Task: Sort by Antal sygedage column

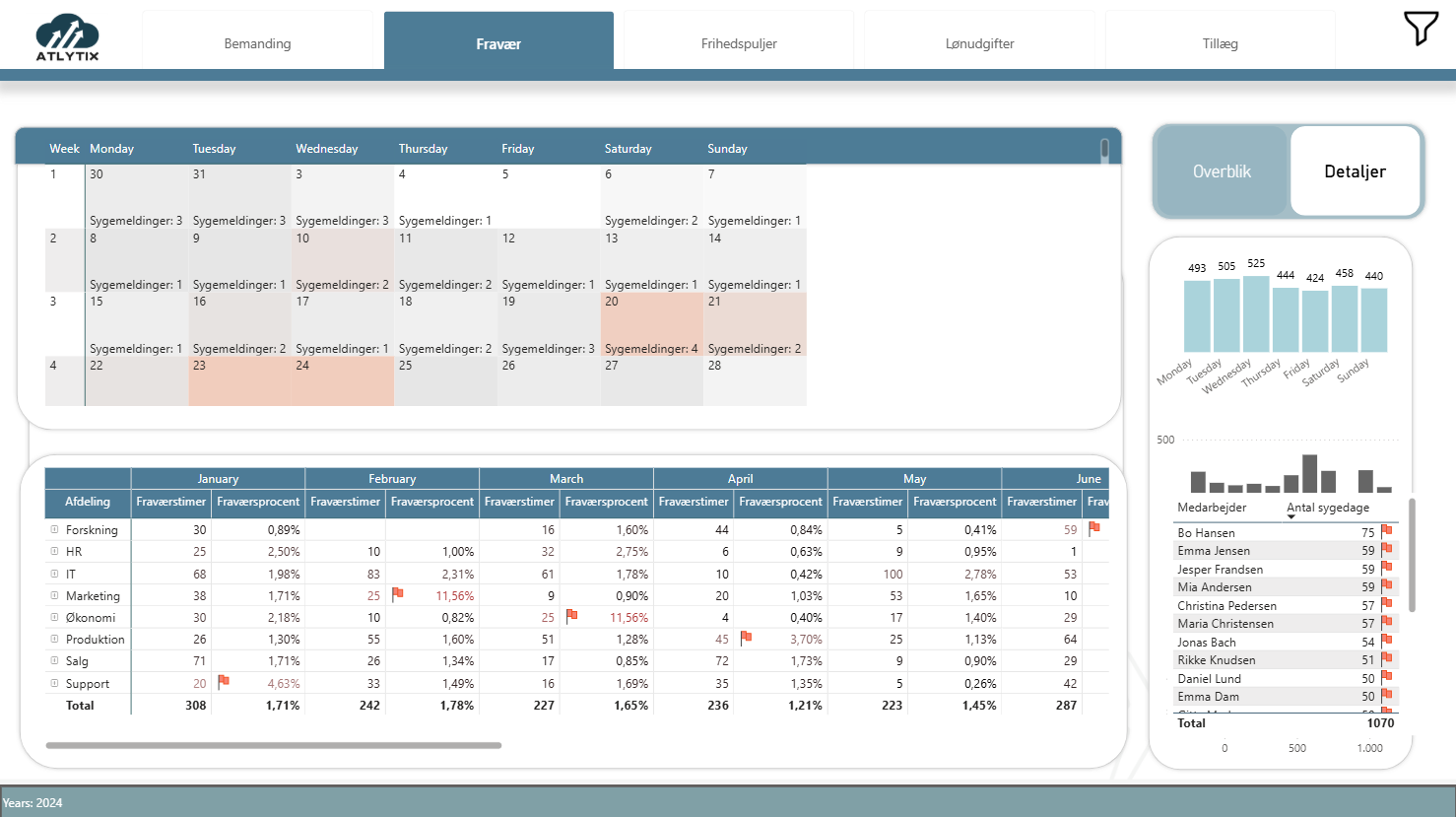Action: (x=1327, y=508)
